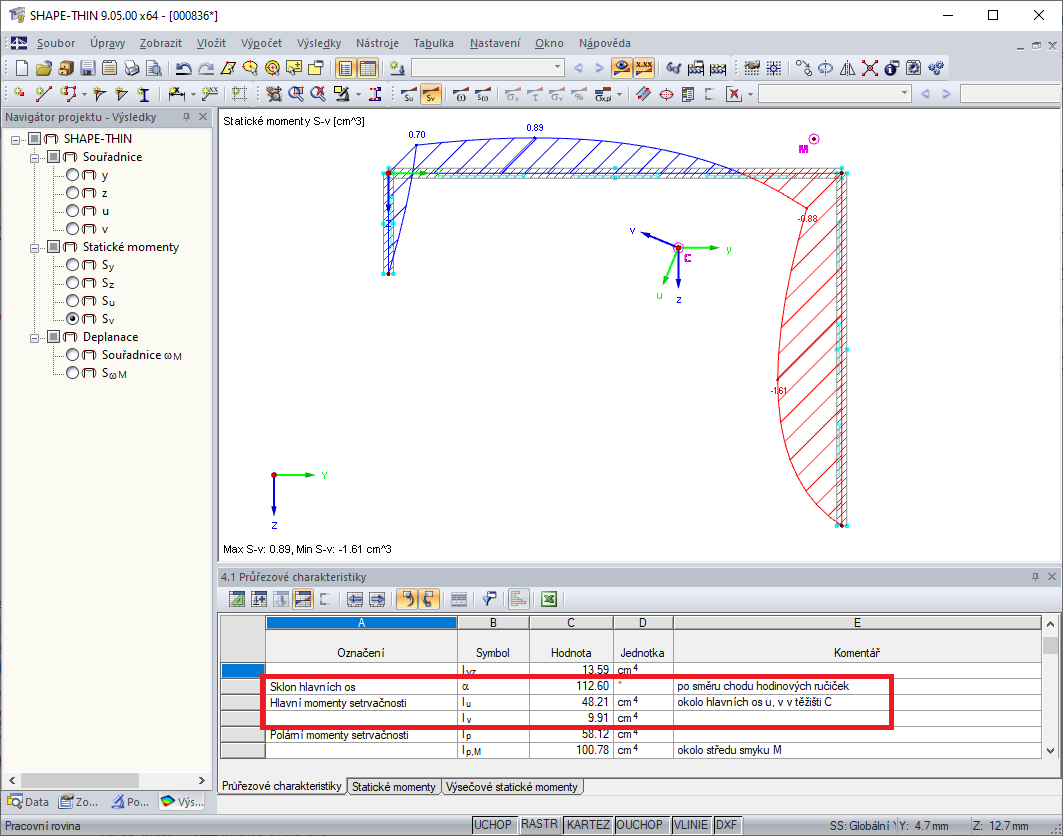Undo the last action
Screen dimensions: 1063x836
pos(183,68)
